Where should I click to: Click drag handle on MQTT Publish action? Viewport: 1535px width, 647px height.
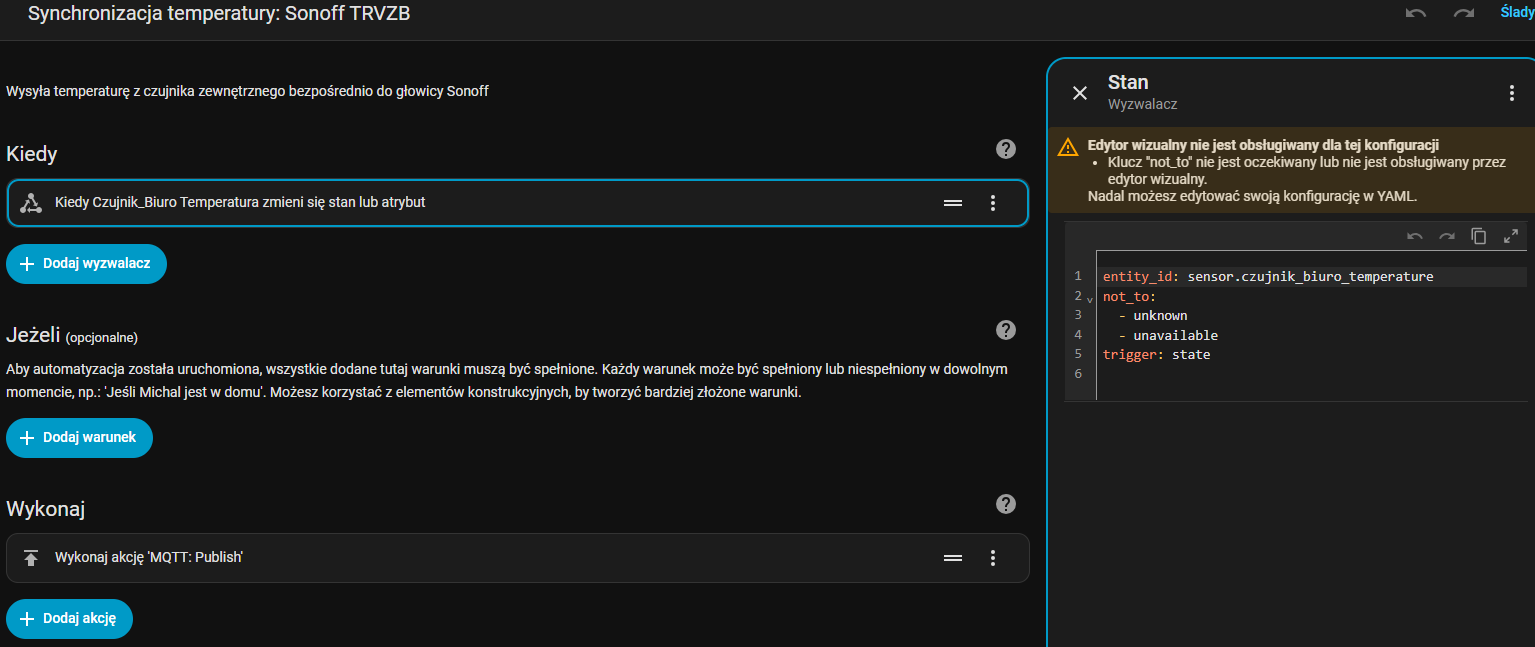pos(953,558)
